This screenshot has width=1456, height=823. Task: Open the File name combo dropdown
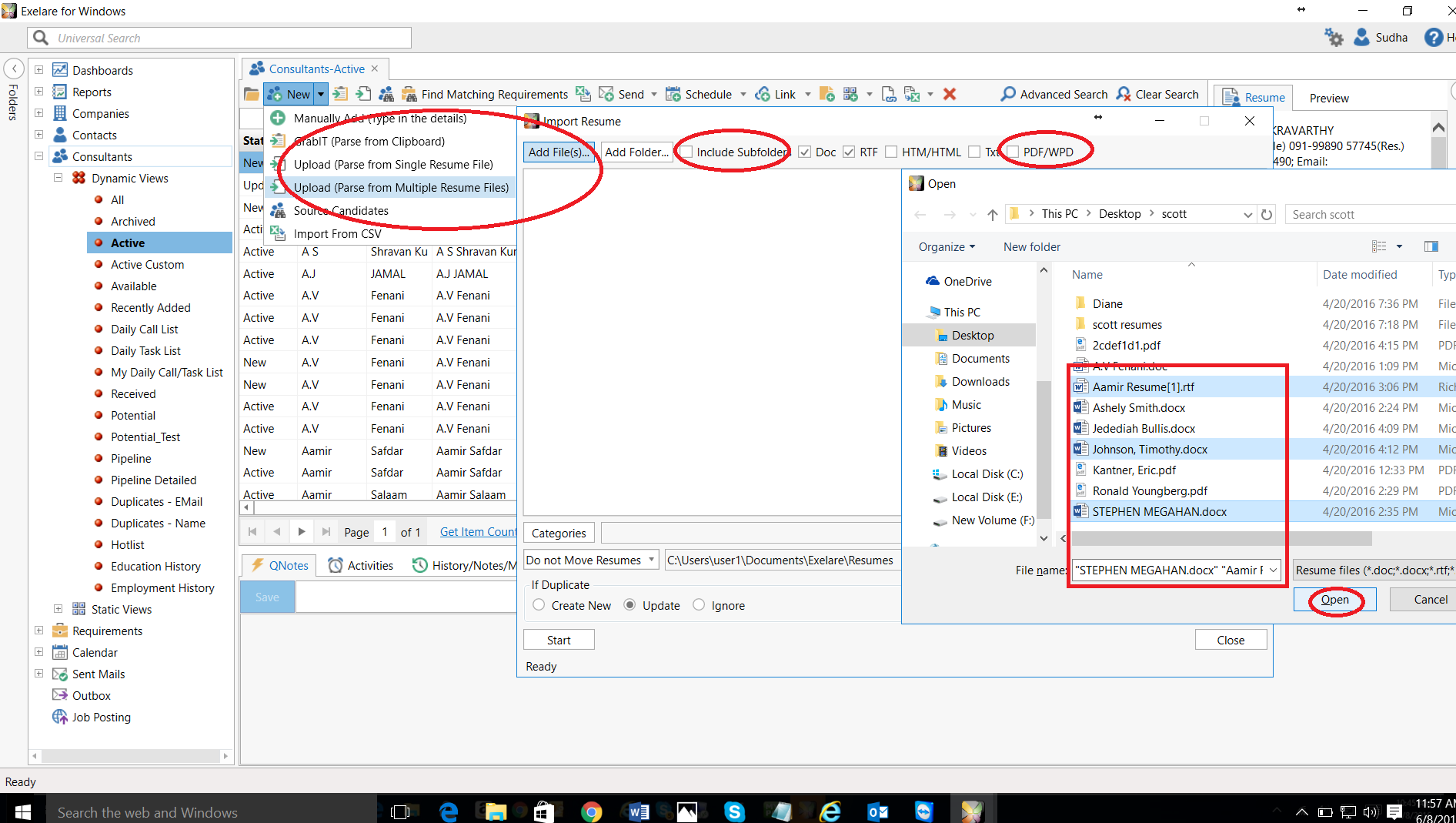[1274, 570]
